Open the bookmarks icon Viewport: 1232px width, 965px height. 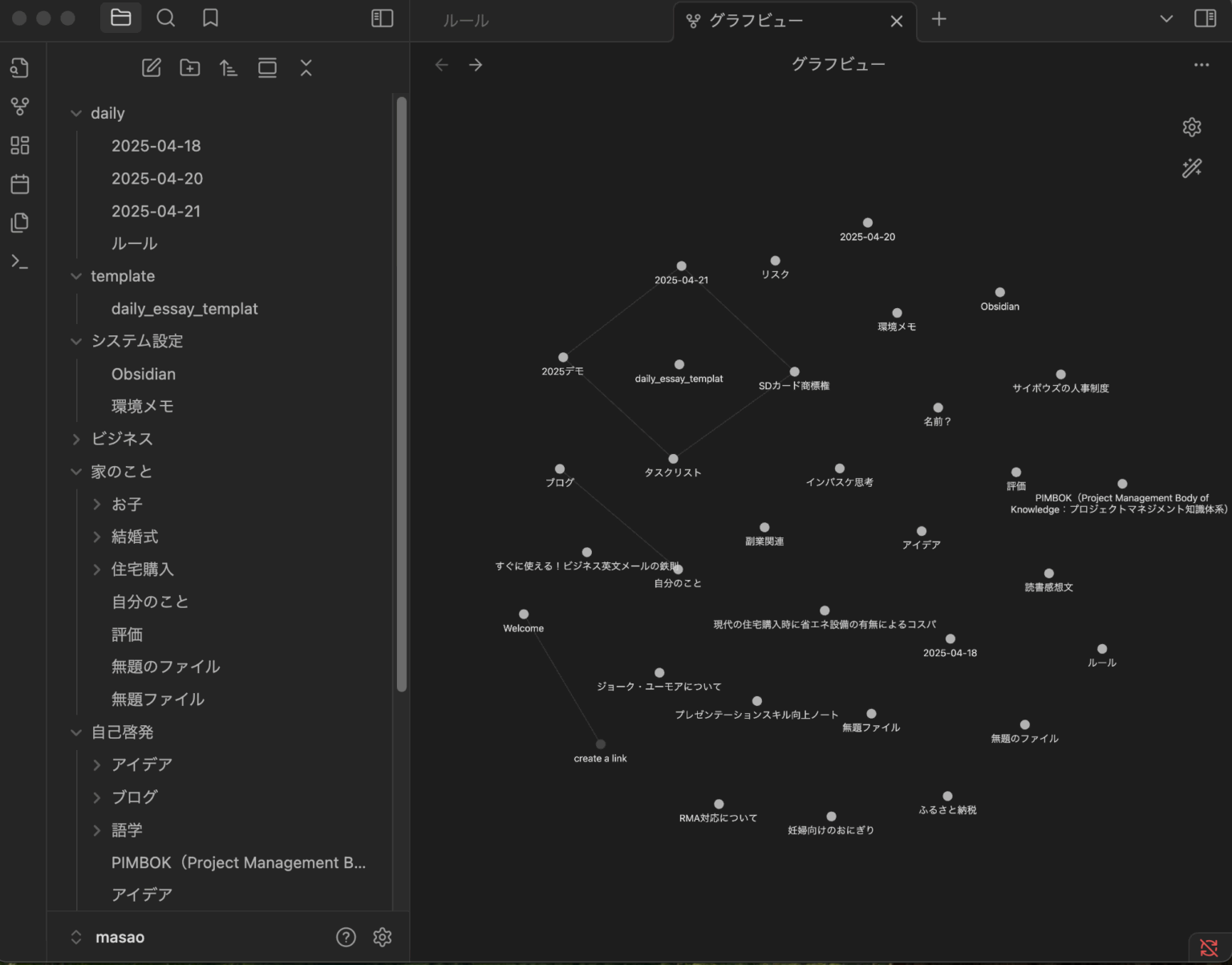pos(210,18)
